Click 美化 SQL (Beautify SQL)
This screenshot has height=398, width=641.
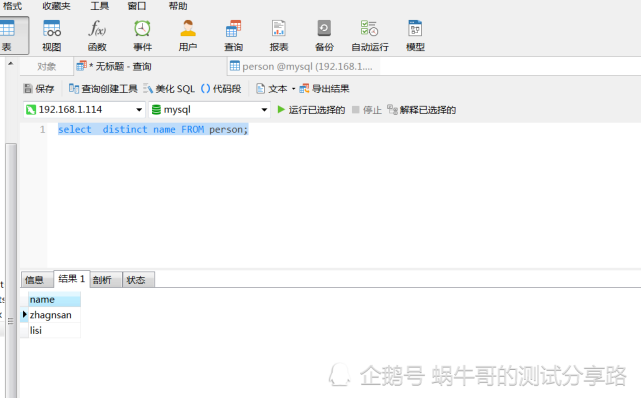click(169, 89)
